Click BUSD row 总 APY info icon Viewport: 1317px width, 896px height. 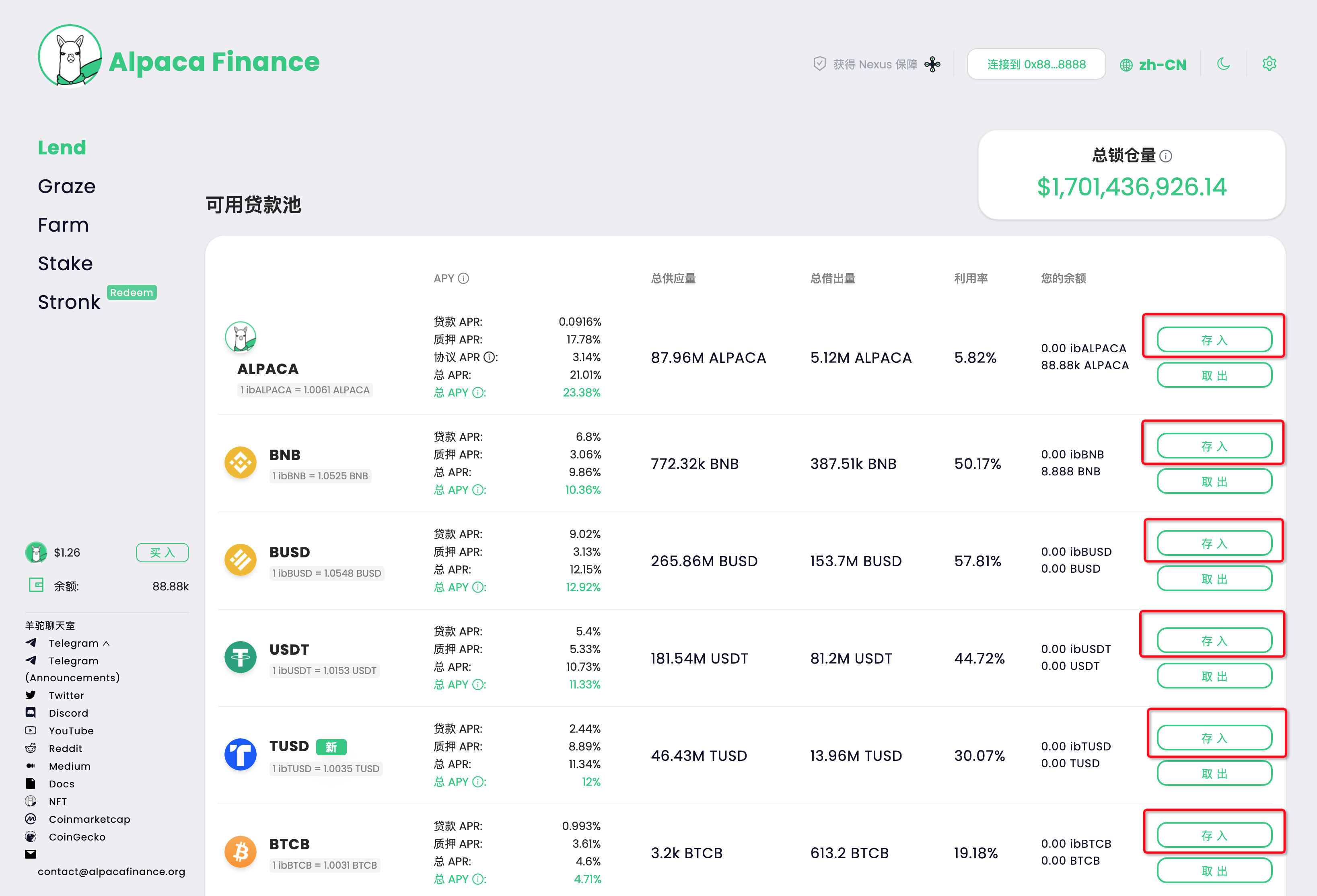478,587
